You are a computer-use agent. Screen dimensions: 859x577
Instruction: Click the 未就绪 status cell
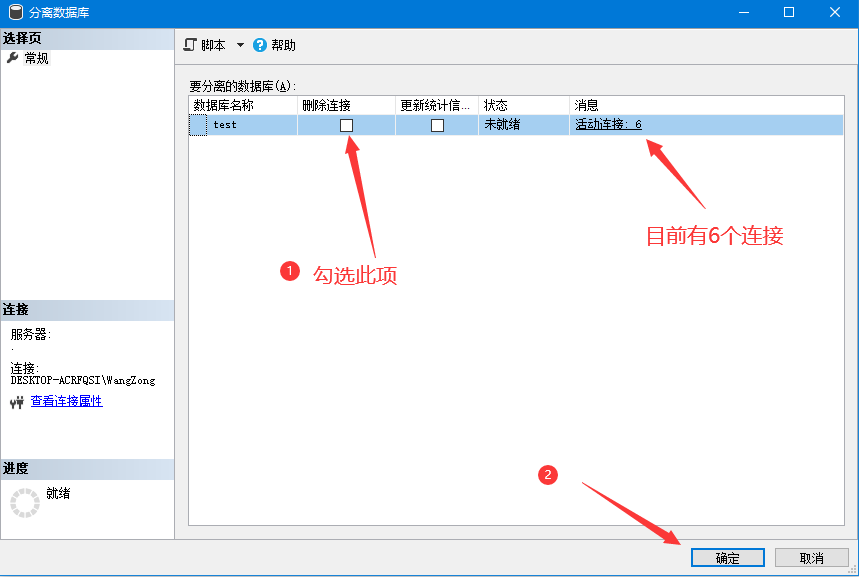point(524,125)
